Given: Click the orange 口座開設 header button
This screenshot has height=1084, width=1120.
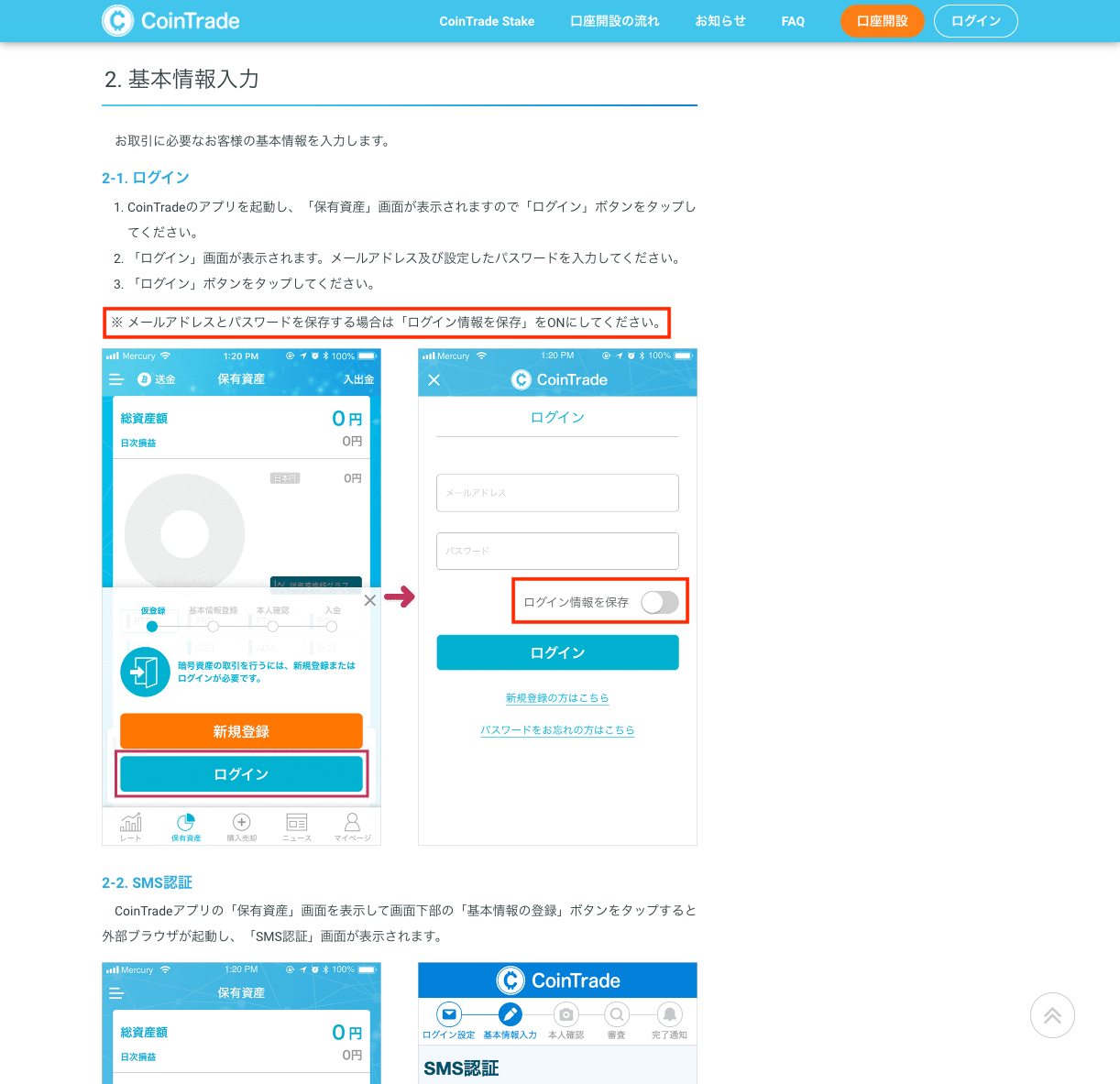Looking at the screenshot, I should [882, 21].
